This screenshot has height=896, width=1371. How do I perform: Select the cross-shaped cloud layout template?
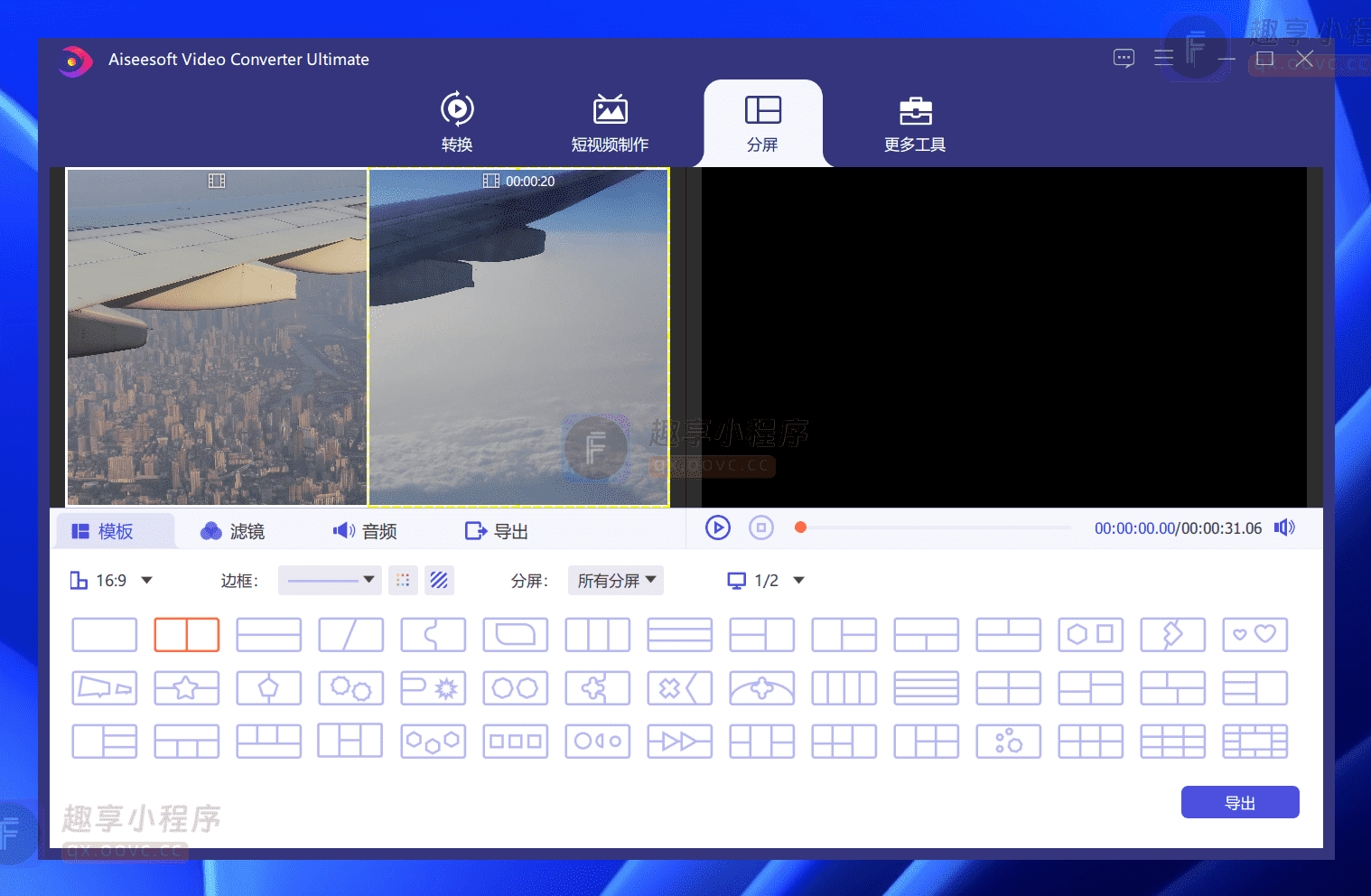[x=762, y=688]
